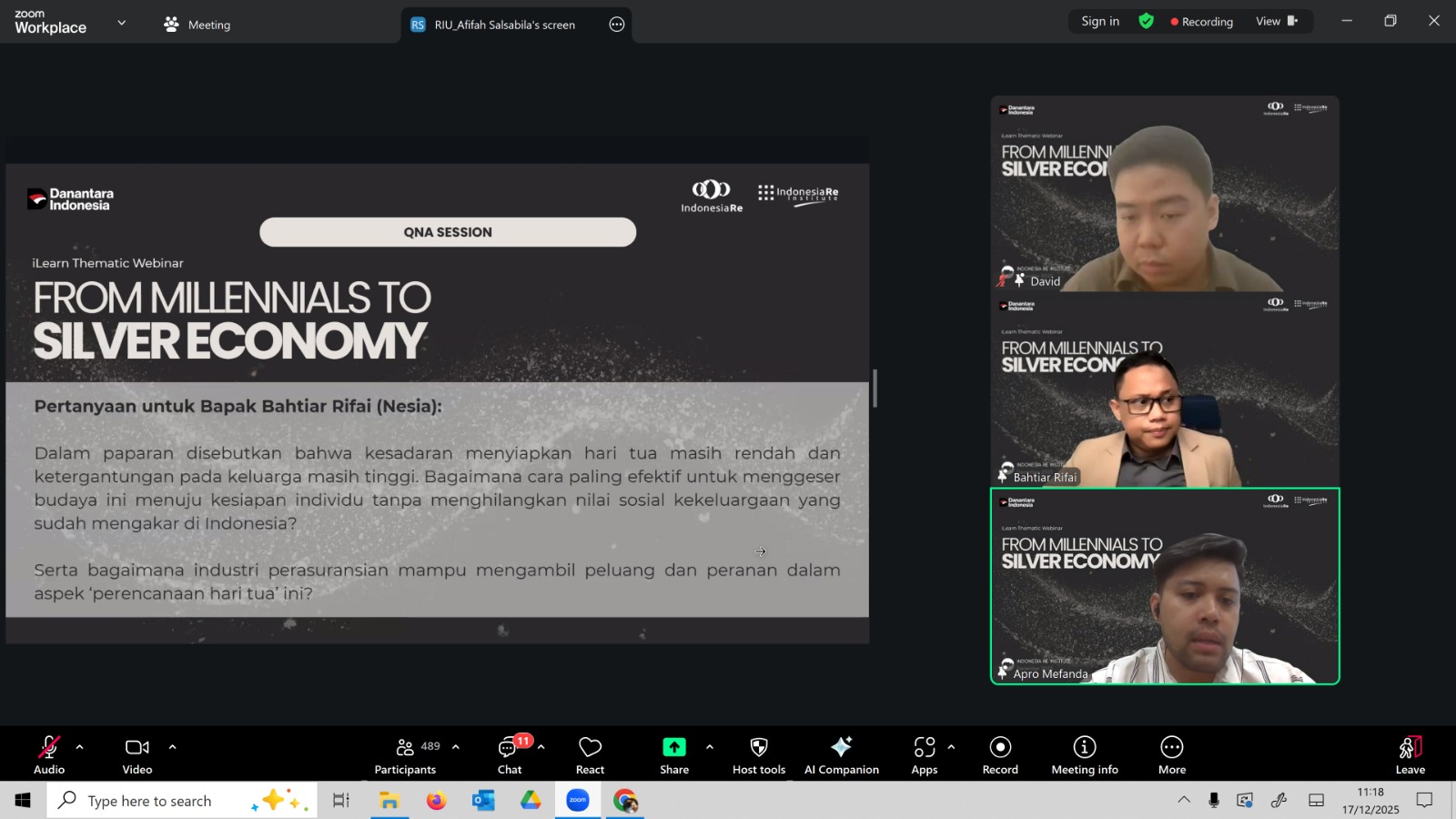Toggle the Record button
1456x819 pixels.
1000,754
